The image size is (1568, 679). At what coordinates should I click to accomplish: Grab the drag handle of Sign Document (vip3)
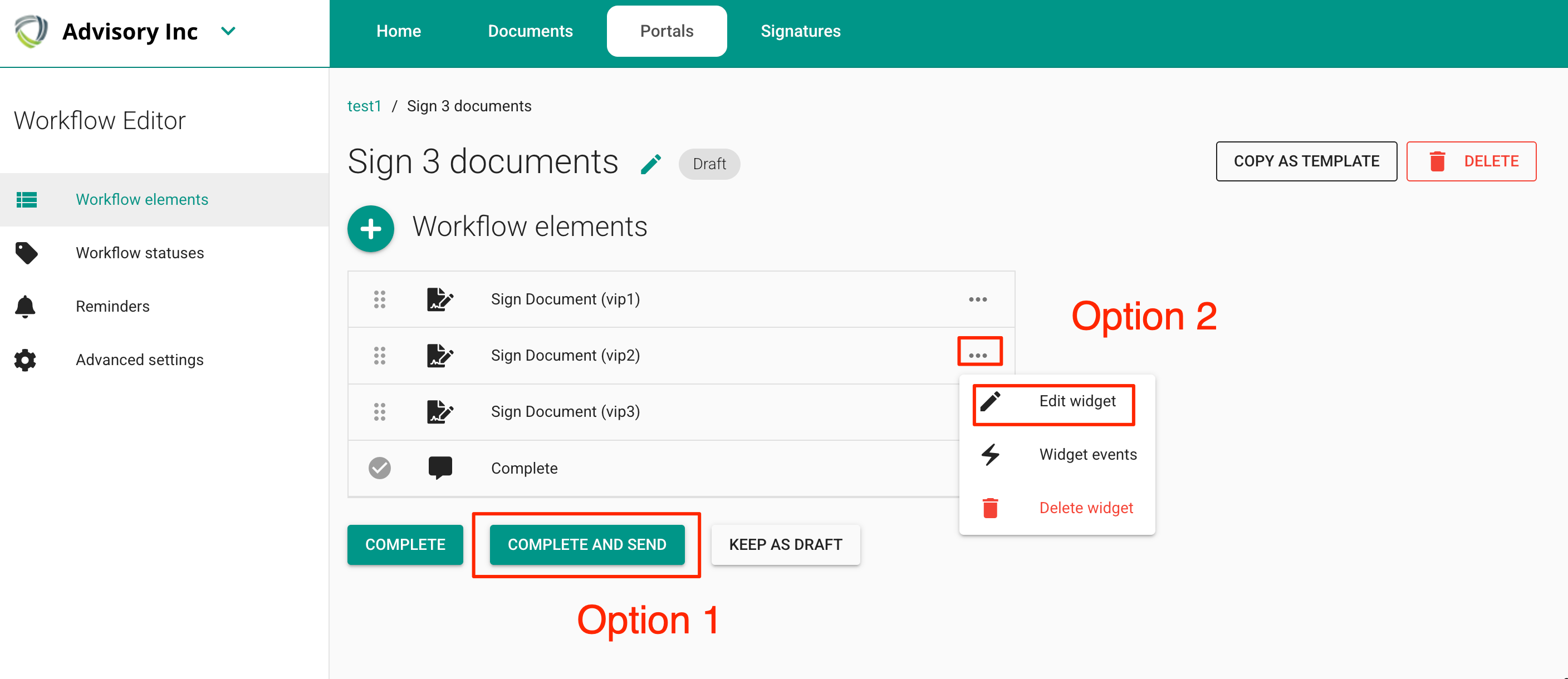380,411
